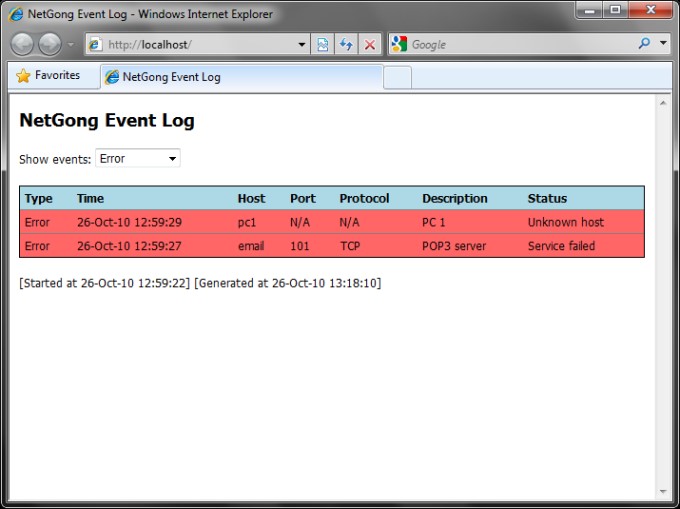Open the recent pages dropdown beside the Forward button
Viewport: 680px width, 509px height.
(x=70, y=46)
